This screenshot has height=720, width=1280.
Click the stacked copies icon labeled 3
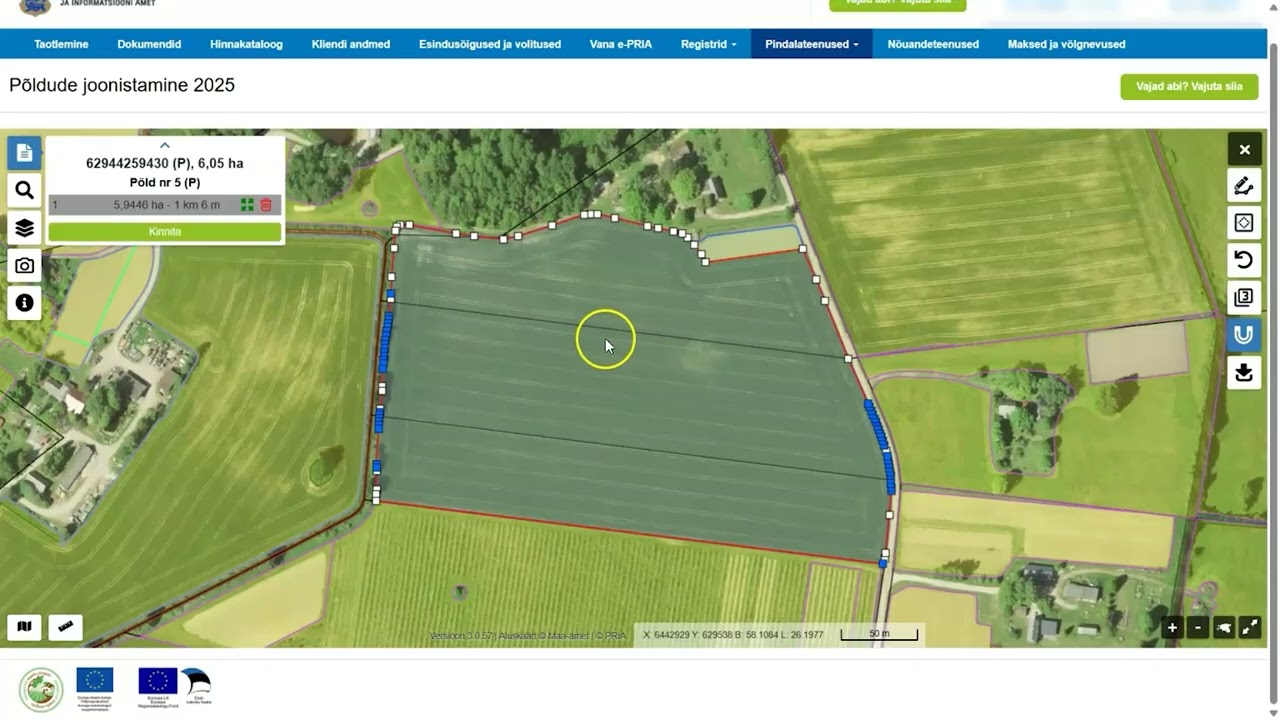[1244, 297]
